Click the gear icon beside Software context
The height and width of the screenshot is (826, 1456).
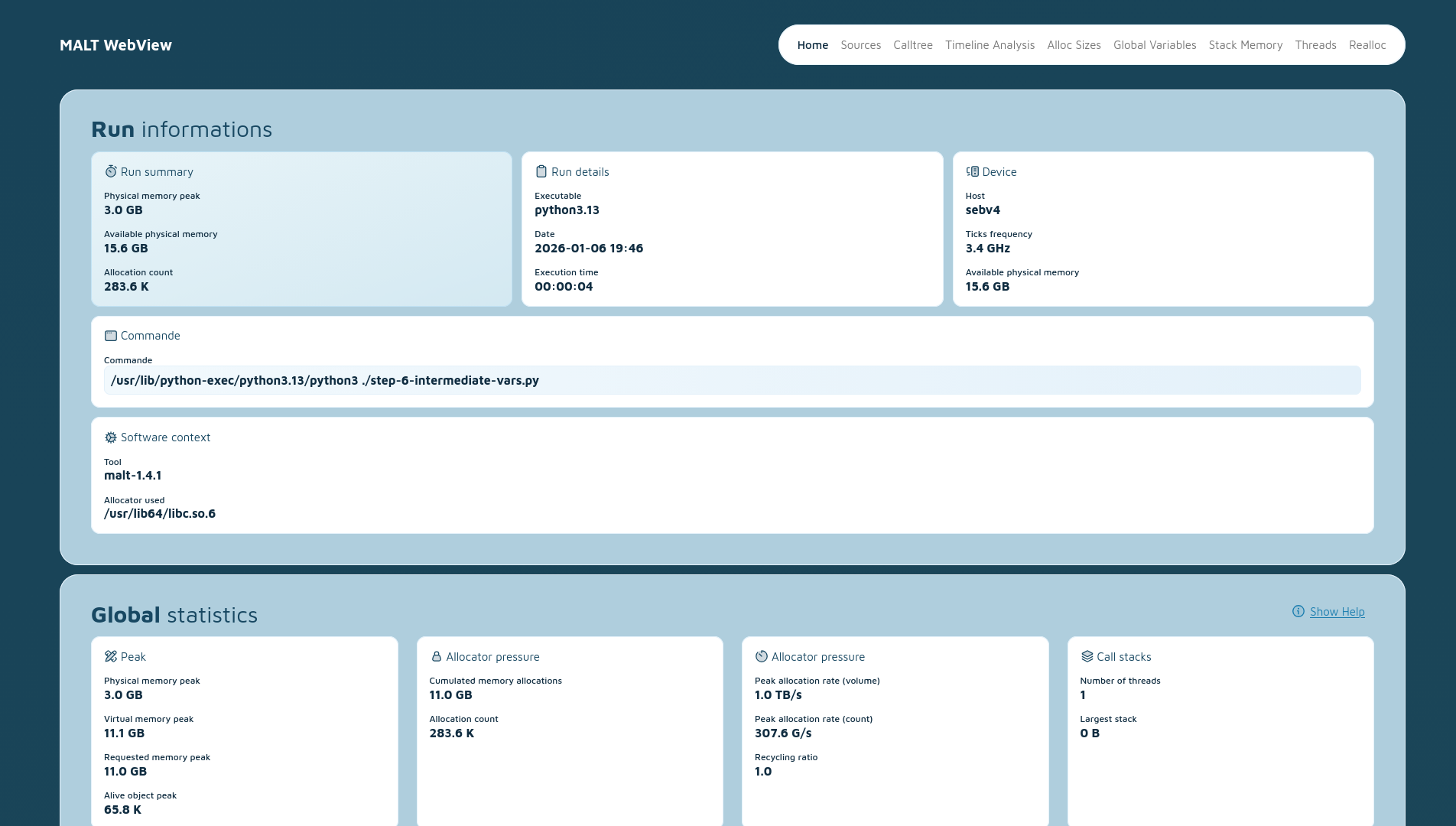(x=111, y=437)
